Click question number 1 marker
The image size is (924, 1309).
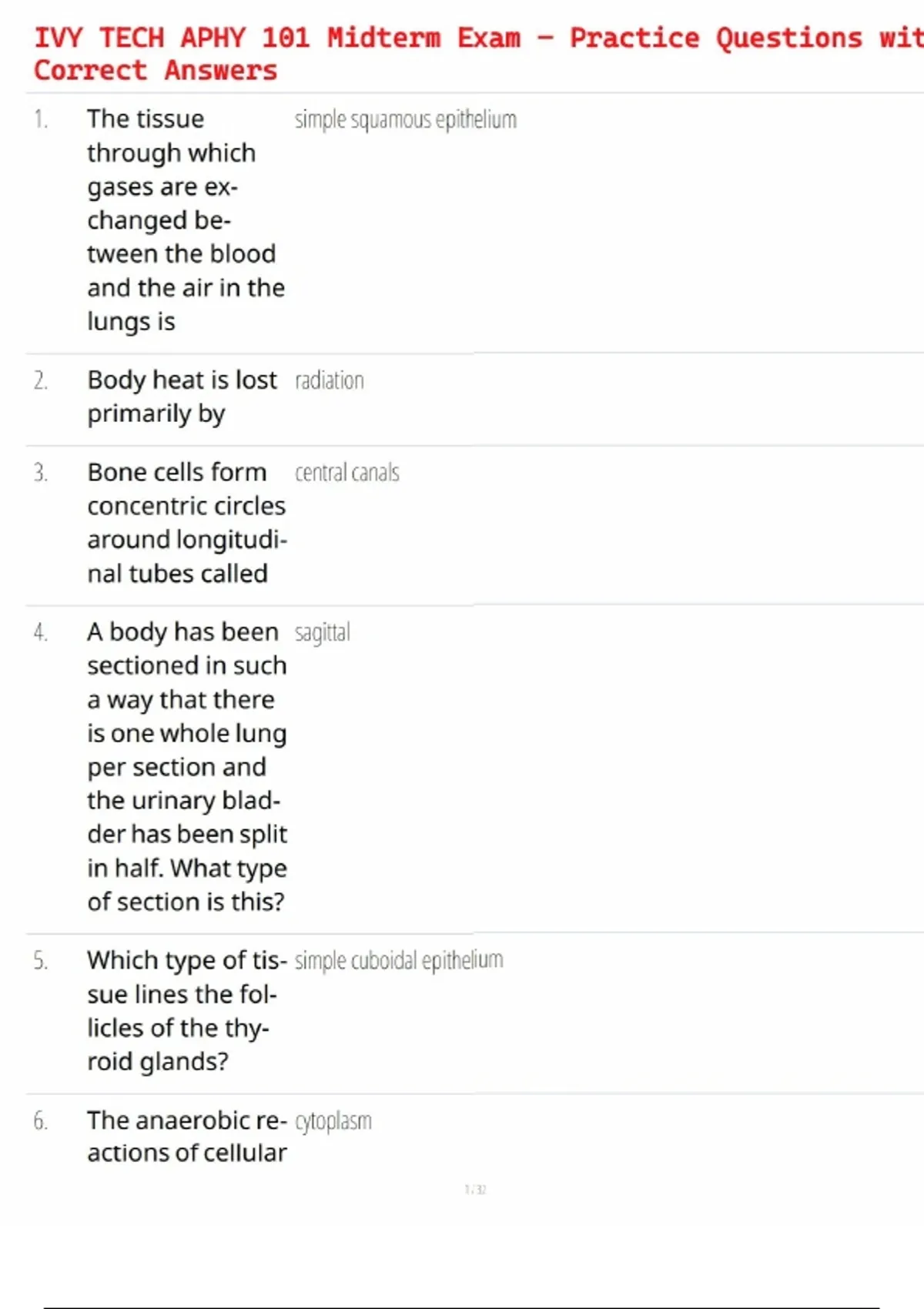[41, 119]
